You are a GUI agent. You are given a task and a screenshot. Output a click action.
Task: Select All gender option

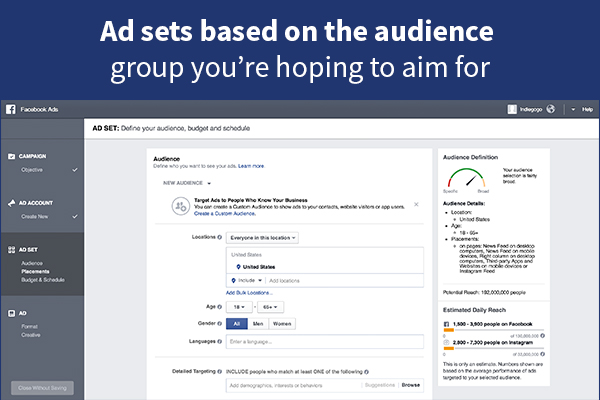coord(237,324)
